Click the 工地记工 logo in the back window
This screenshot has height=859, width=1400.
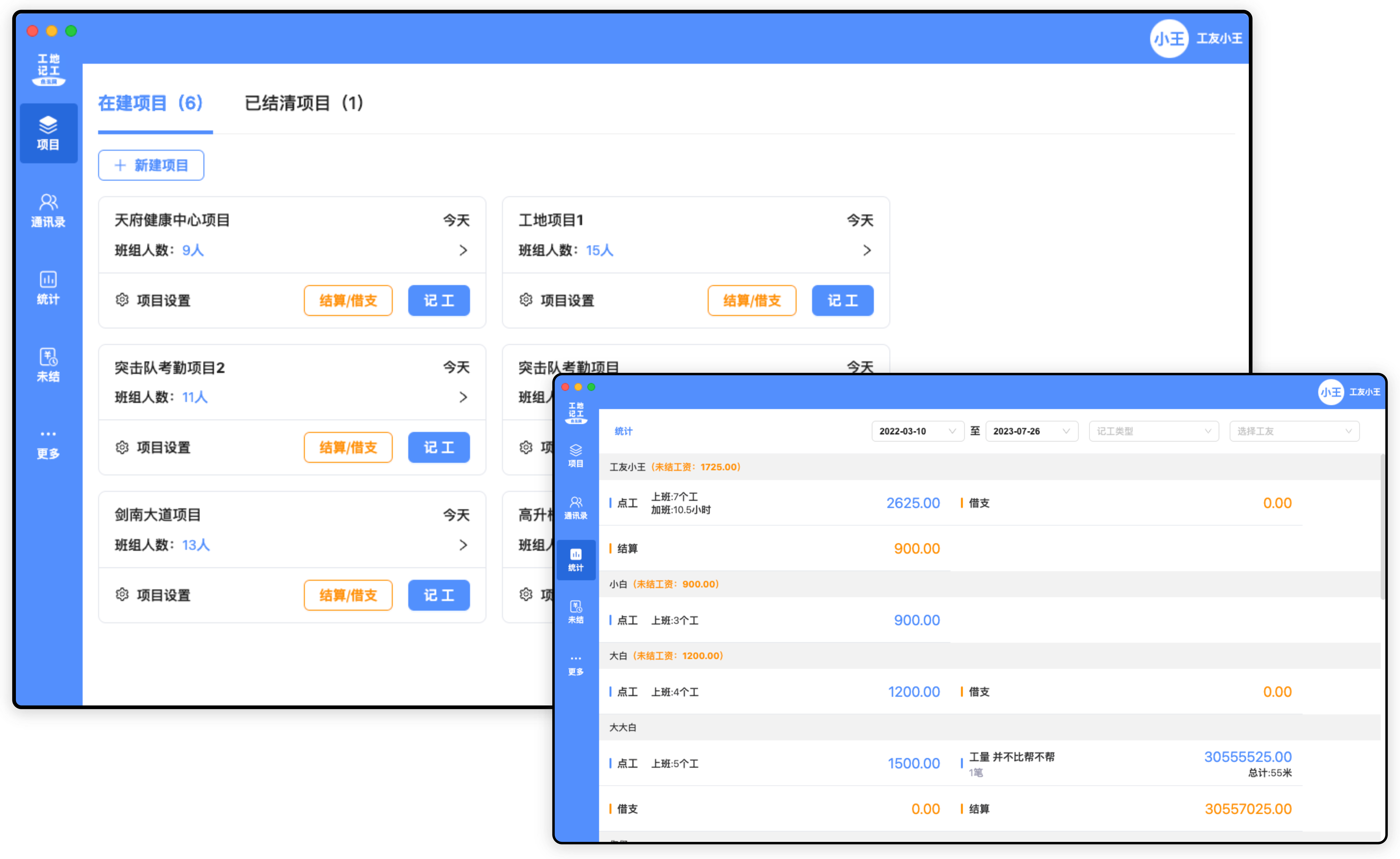pyautogui.click(x=49, y=70)
